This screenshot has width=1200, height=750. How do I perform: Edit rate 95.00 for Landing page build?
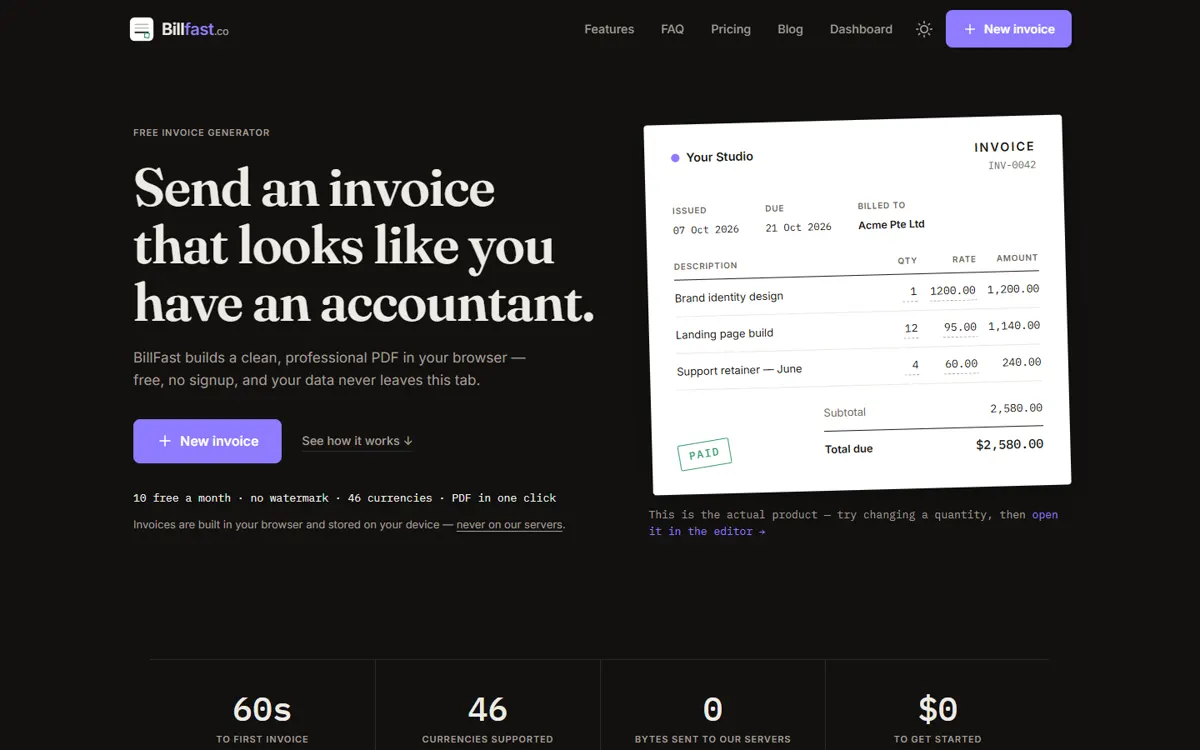pos(960,327)
